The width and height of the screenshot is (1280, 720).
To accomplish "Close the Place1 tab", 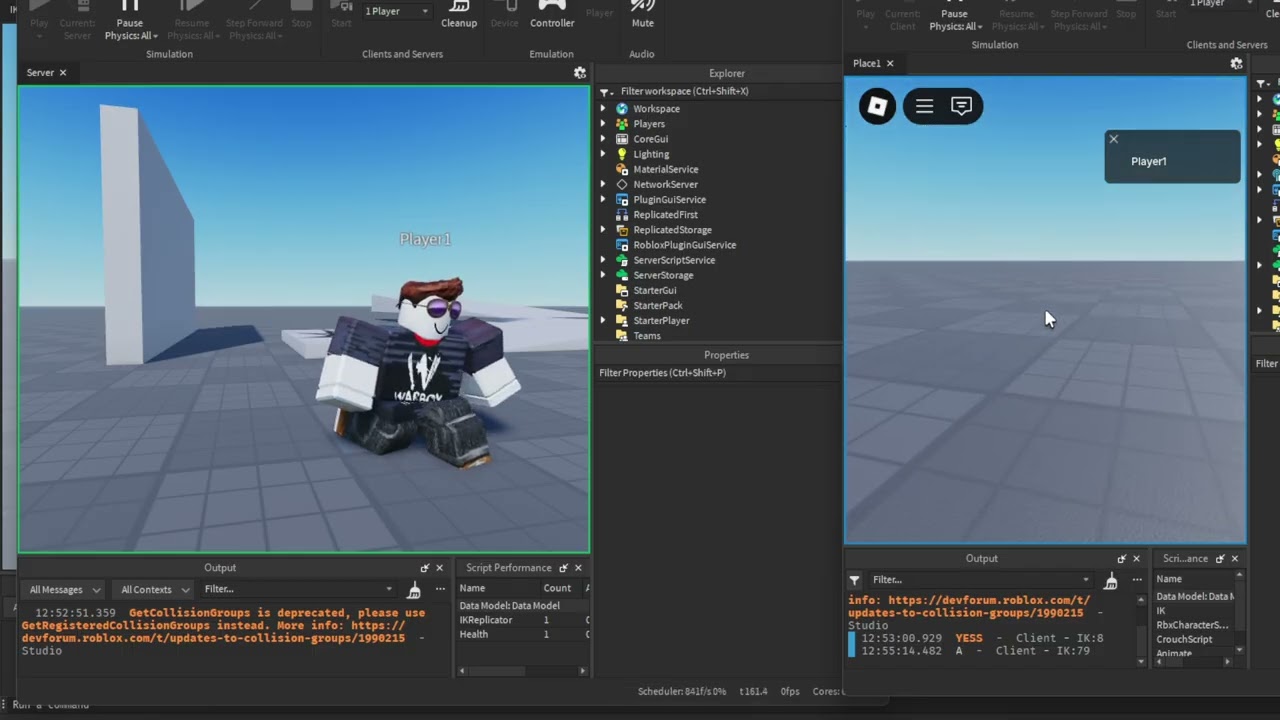I will [x=890, y=63].
